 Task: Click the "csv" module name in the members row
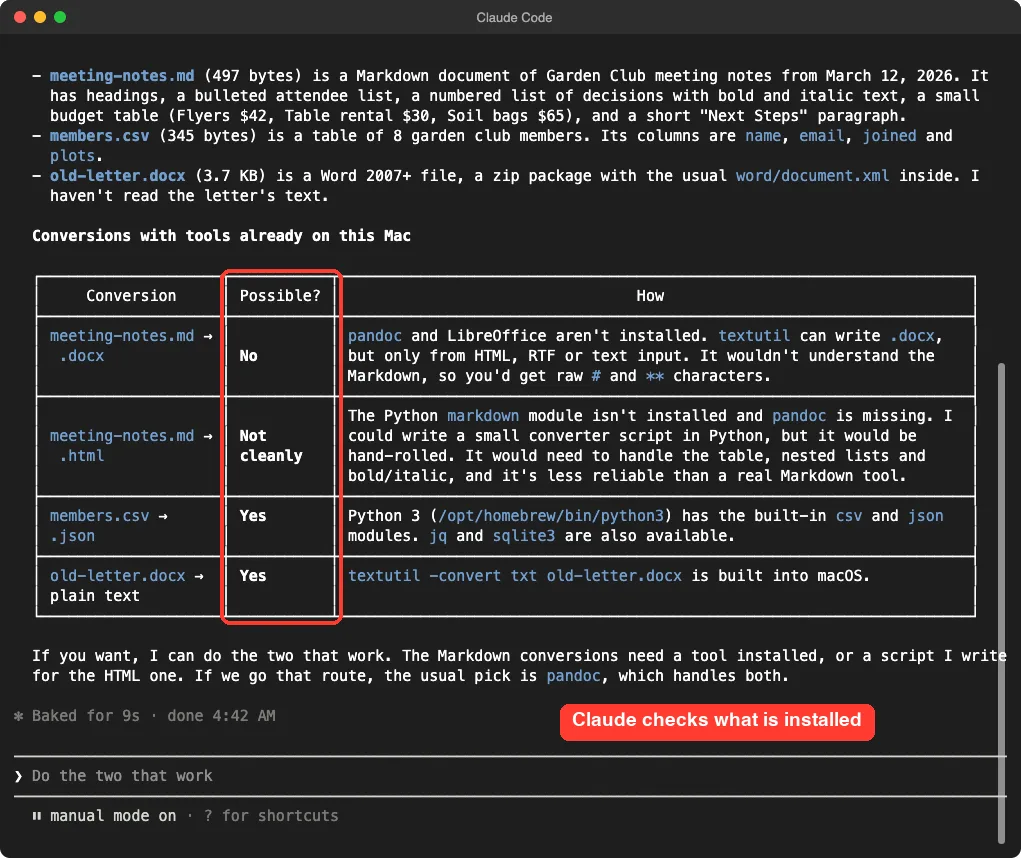(x=848, y=516)
